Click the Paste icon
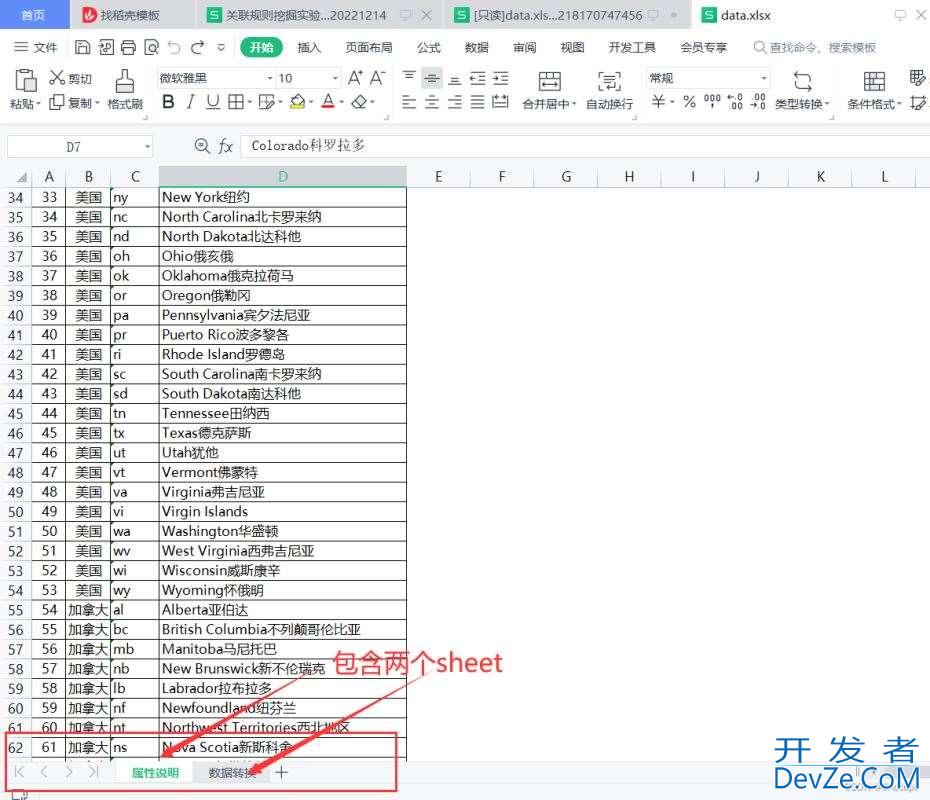 (26, 81)
